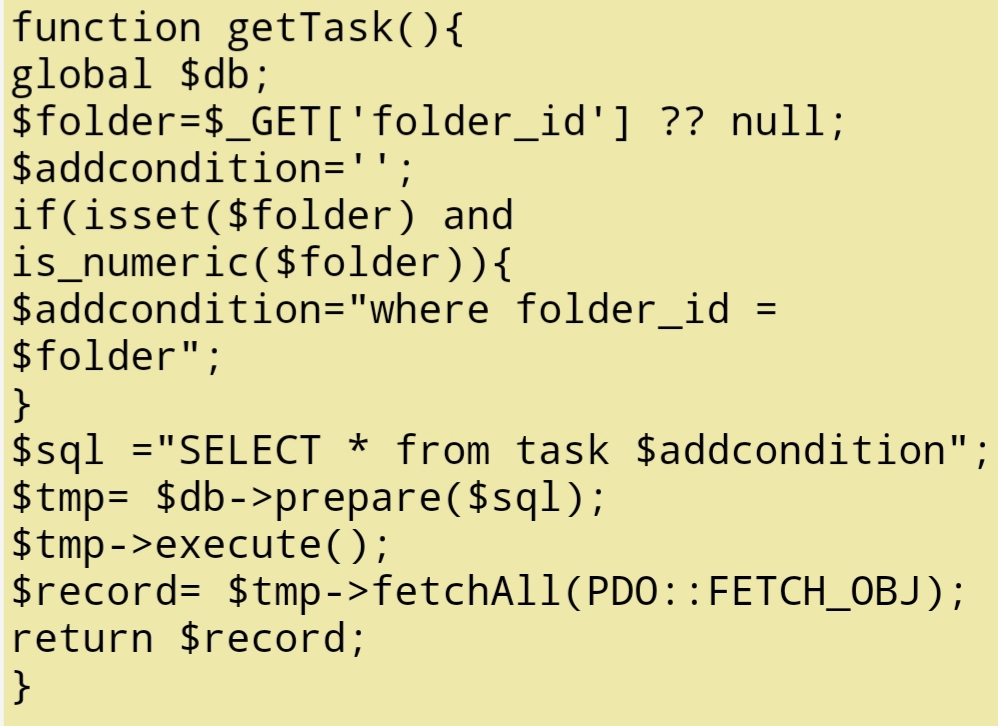This screenshot has width=998, height=726.
Task: Click the PDO::FETCH_OBJ constant
Action: click(x=755, y=592)
